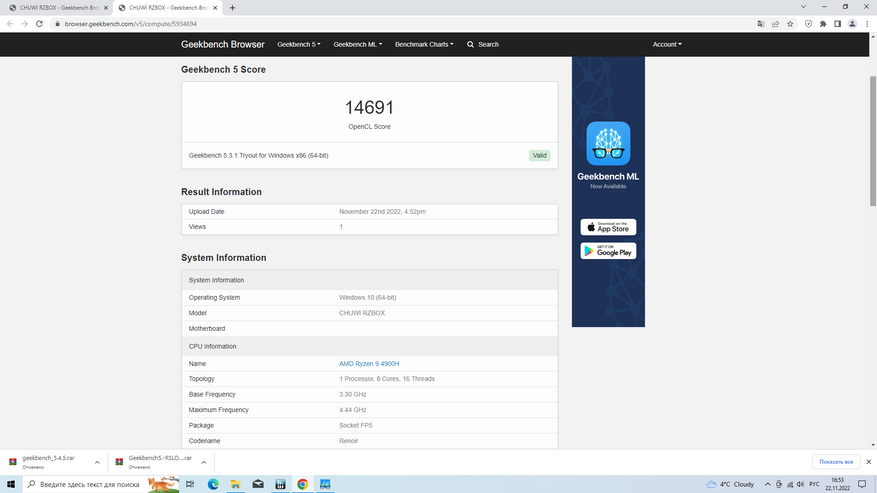The image size is (877, 493).
Task: Click the taskbar clock showing 16:53
Action: pyautogui.click(x=837, y=484)
